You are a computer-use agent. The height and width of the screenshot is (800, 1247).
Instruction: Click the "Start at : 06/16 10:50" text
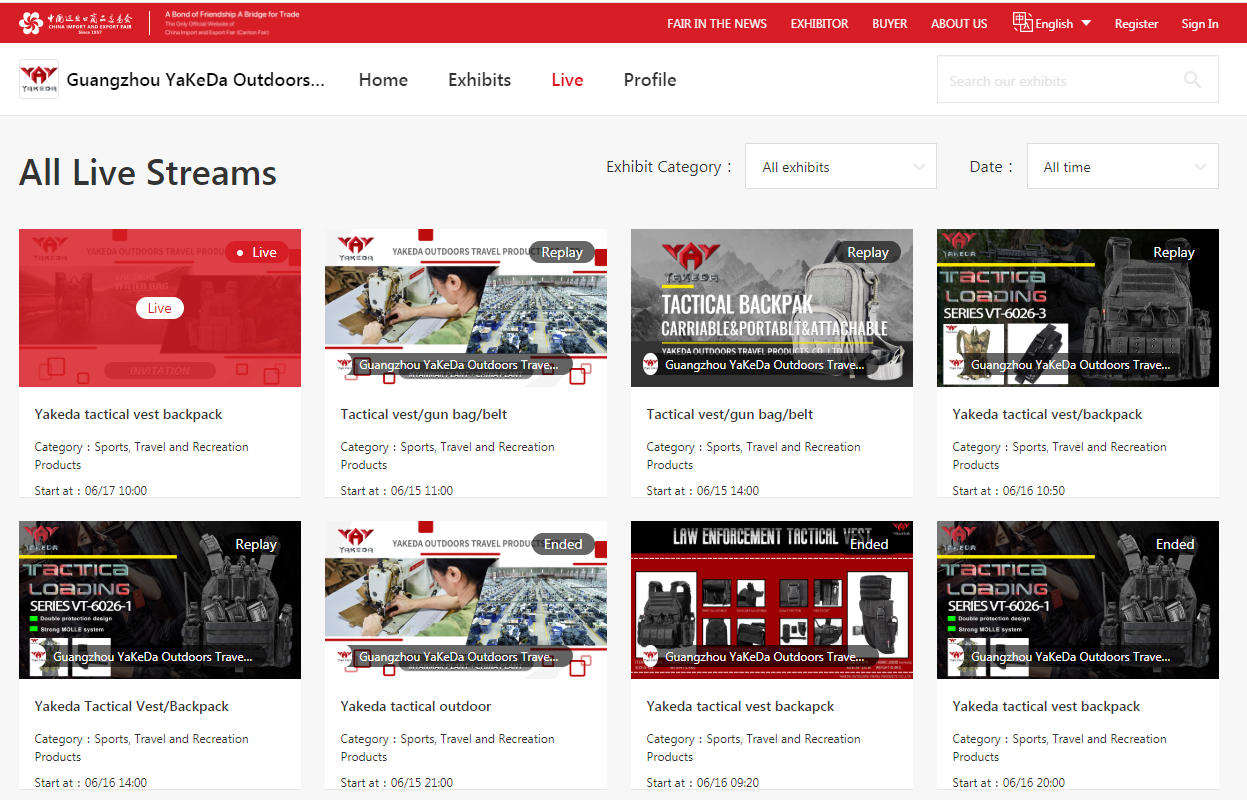click(1009, 490)
